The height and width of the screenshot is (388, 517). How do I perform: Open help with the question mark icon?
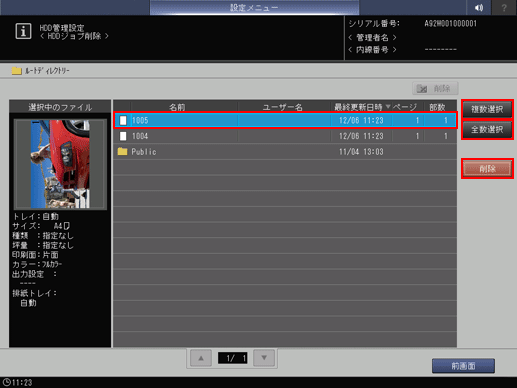click(x=504, y=7)
